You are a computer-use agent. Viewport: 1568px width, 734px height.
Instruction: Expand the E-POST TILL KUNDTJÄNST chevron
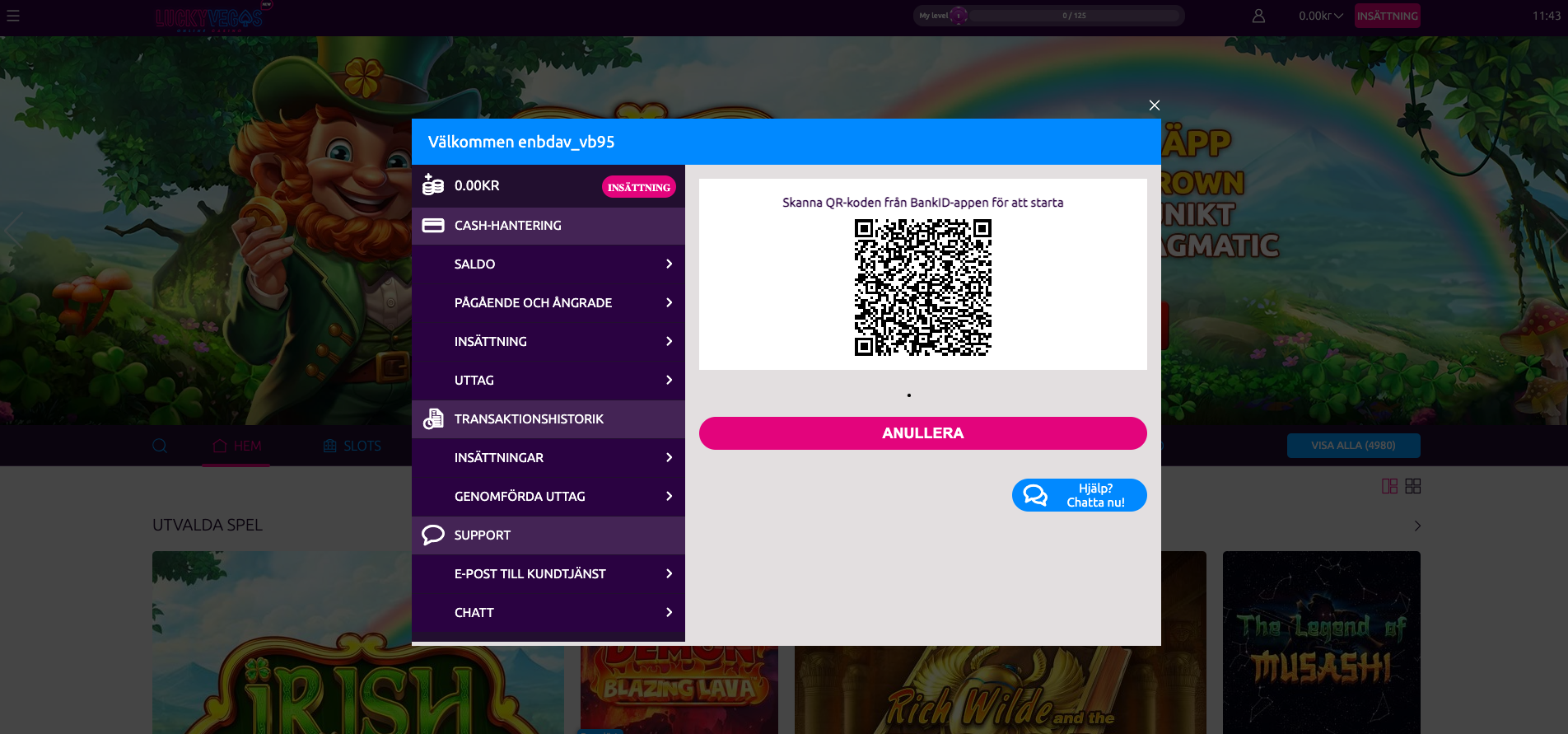point(669,573)
